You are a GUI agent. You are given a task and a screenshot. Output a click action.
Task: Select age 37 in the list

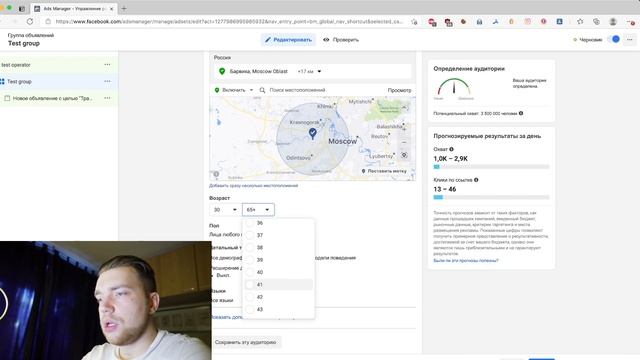pyautogui.click(x=279, y=235)
